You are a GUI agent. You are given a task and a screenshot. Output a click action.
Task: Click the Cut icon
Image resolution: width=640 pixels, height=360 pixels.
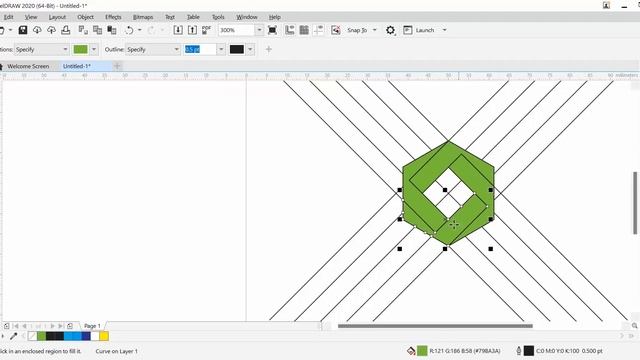(x=83, y=30)
